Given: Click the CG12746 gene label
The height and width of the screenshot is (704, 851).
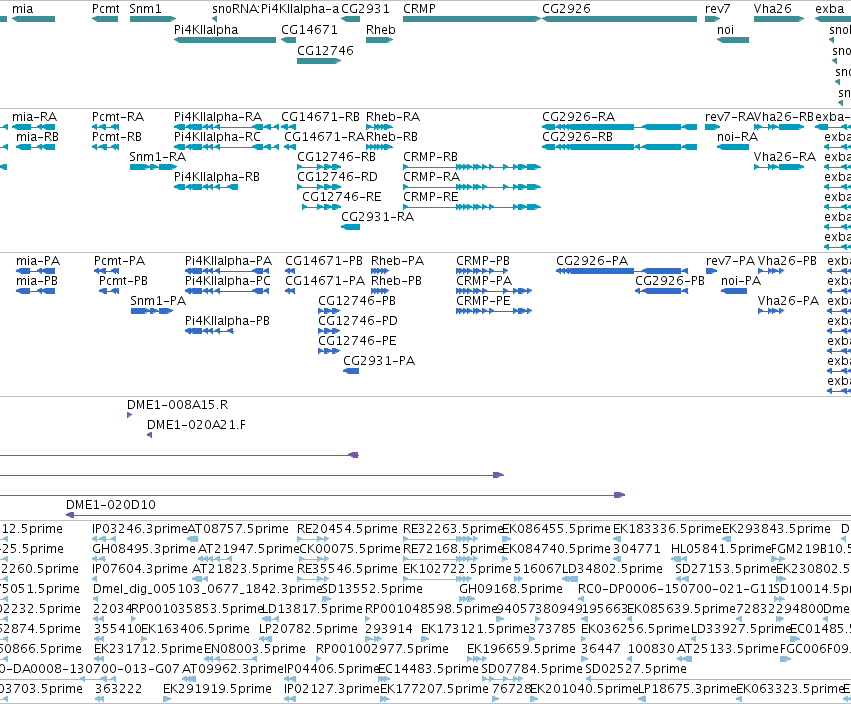Looking at the screenshot, I should coord(325,50).
